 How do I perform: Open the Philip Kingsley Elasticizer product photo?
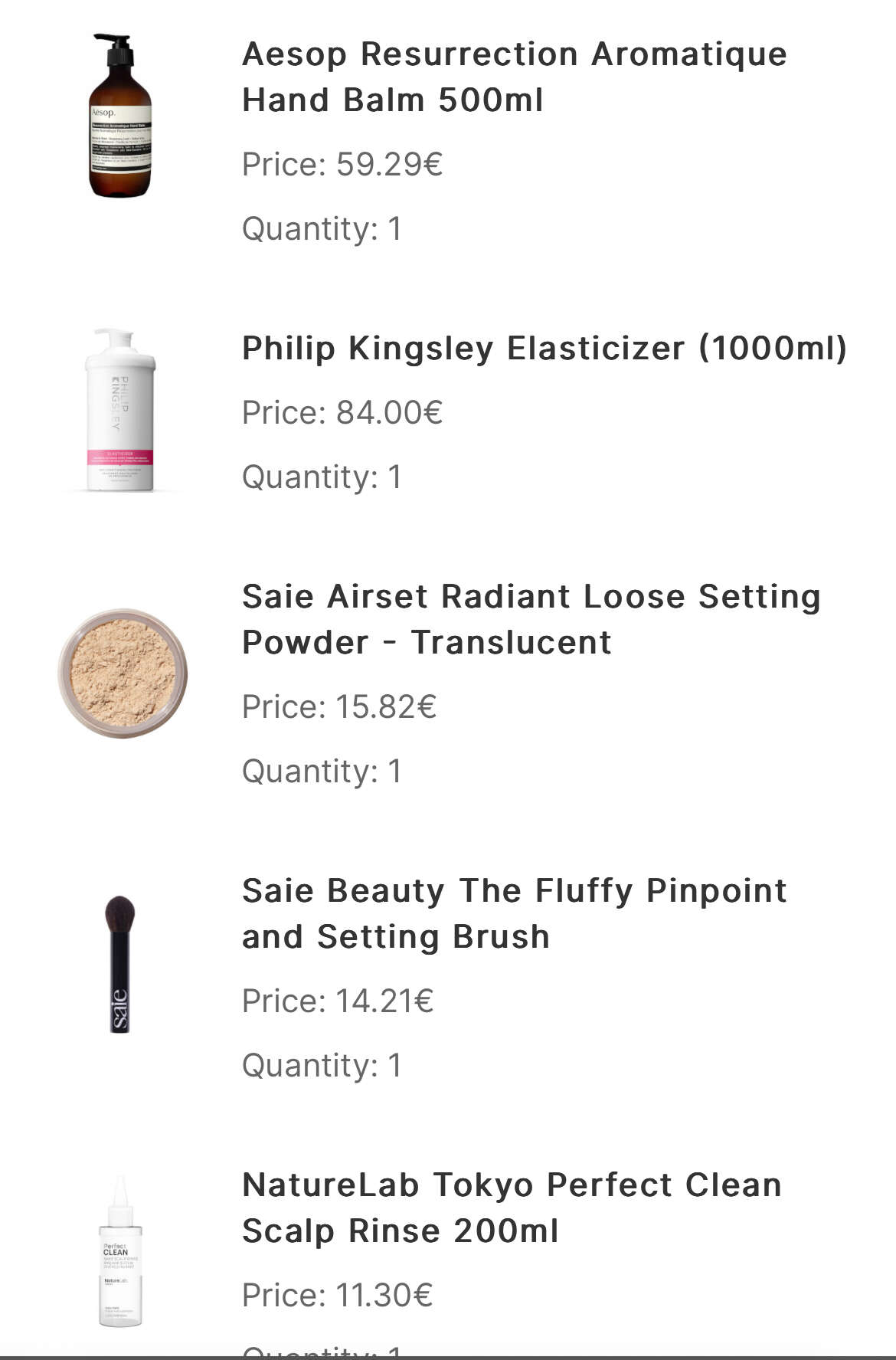pos(121,409)
